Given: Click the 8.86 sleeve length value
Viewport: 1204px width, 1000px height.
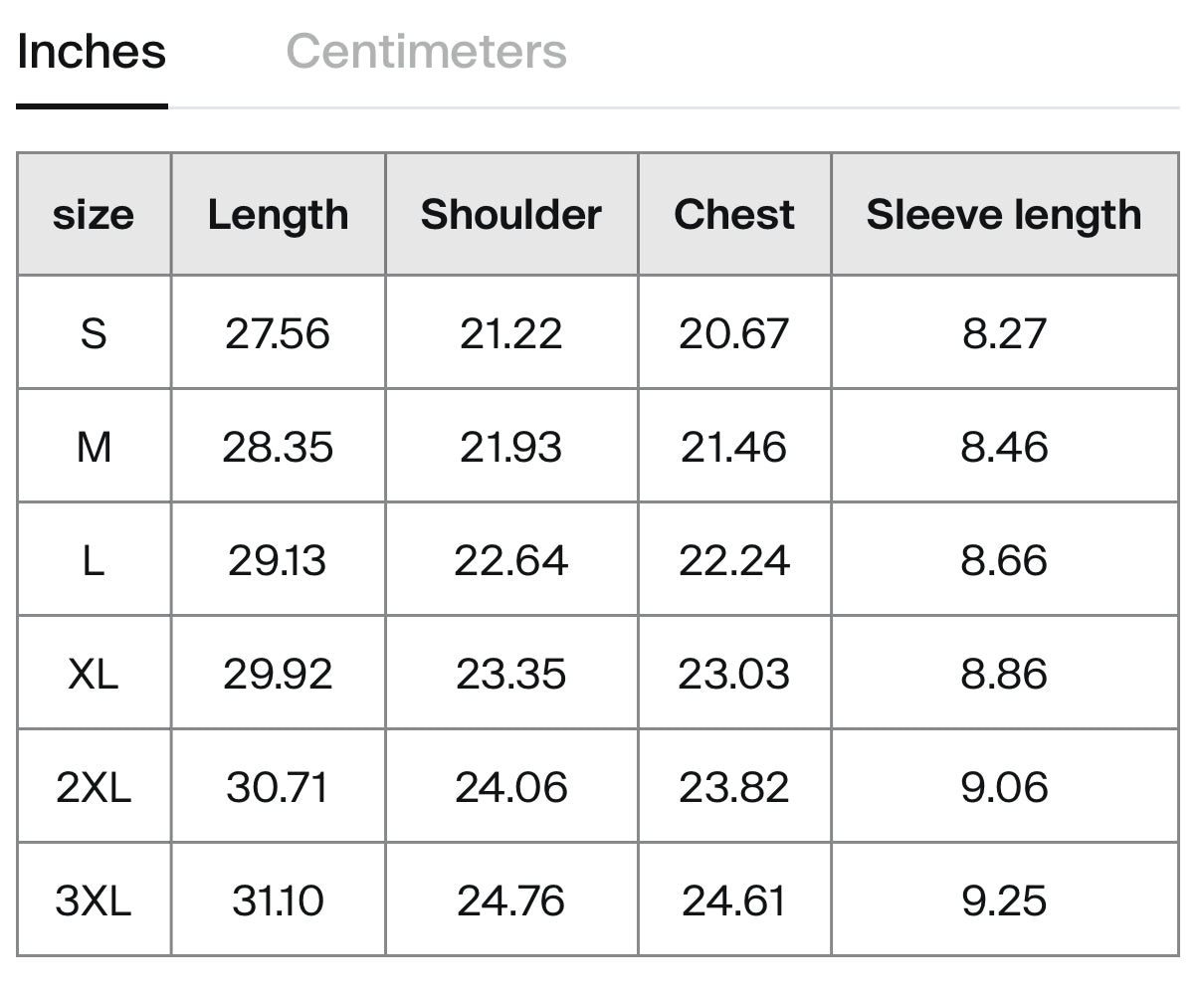Looking at the screenshot, I should (1005, 674).
